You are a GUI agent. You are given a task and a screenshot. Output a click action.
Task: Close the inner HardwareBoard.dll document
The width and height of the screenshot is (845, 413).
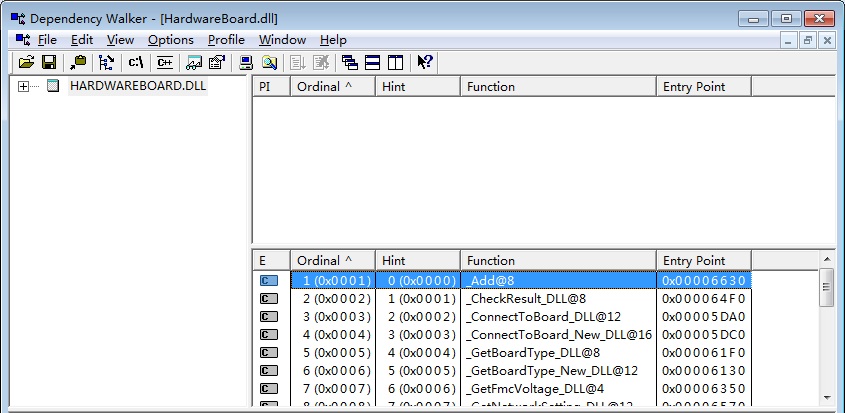click(x=827, y=40)
